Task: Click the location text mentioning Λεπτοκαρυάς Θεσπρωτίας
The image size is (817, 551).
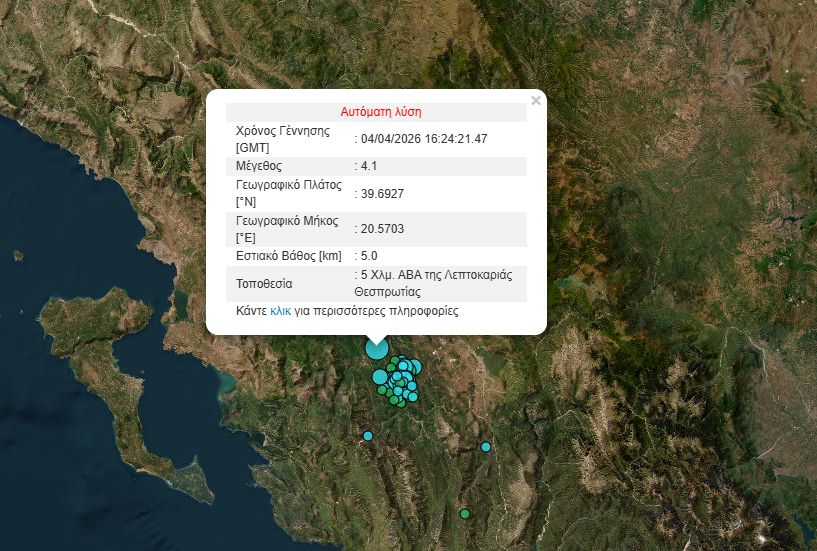Action: (440, 283)
